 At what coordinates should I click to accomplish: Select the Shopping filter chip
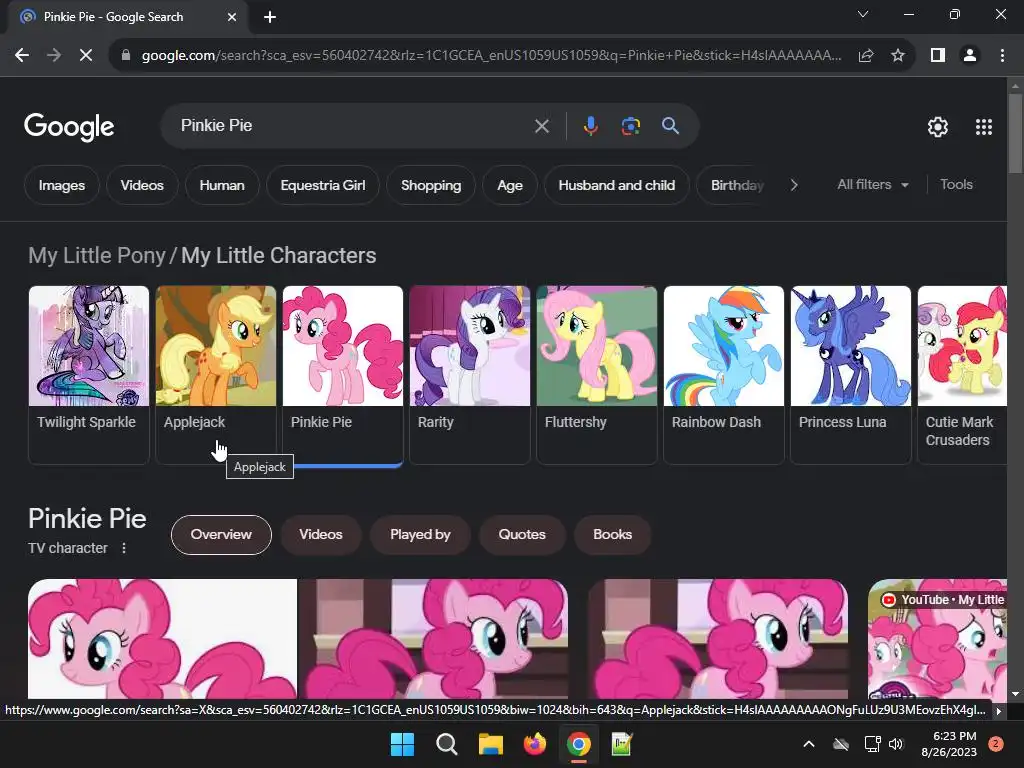(x=431, y=185)
